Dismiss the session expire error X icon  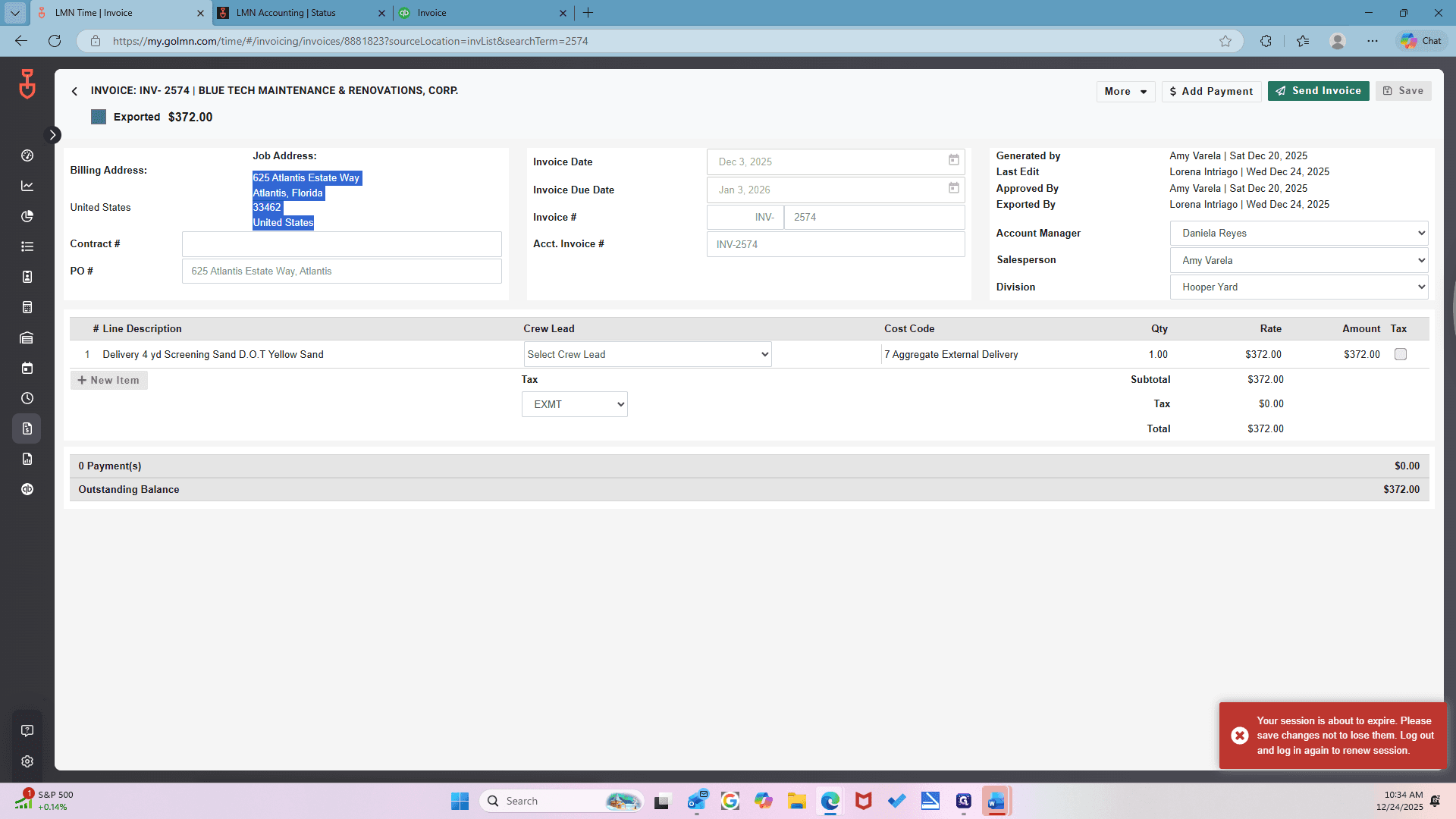[x=1240, y=736]
